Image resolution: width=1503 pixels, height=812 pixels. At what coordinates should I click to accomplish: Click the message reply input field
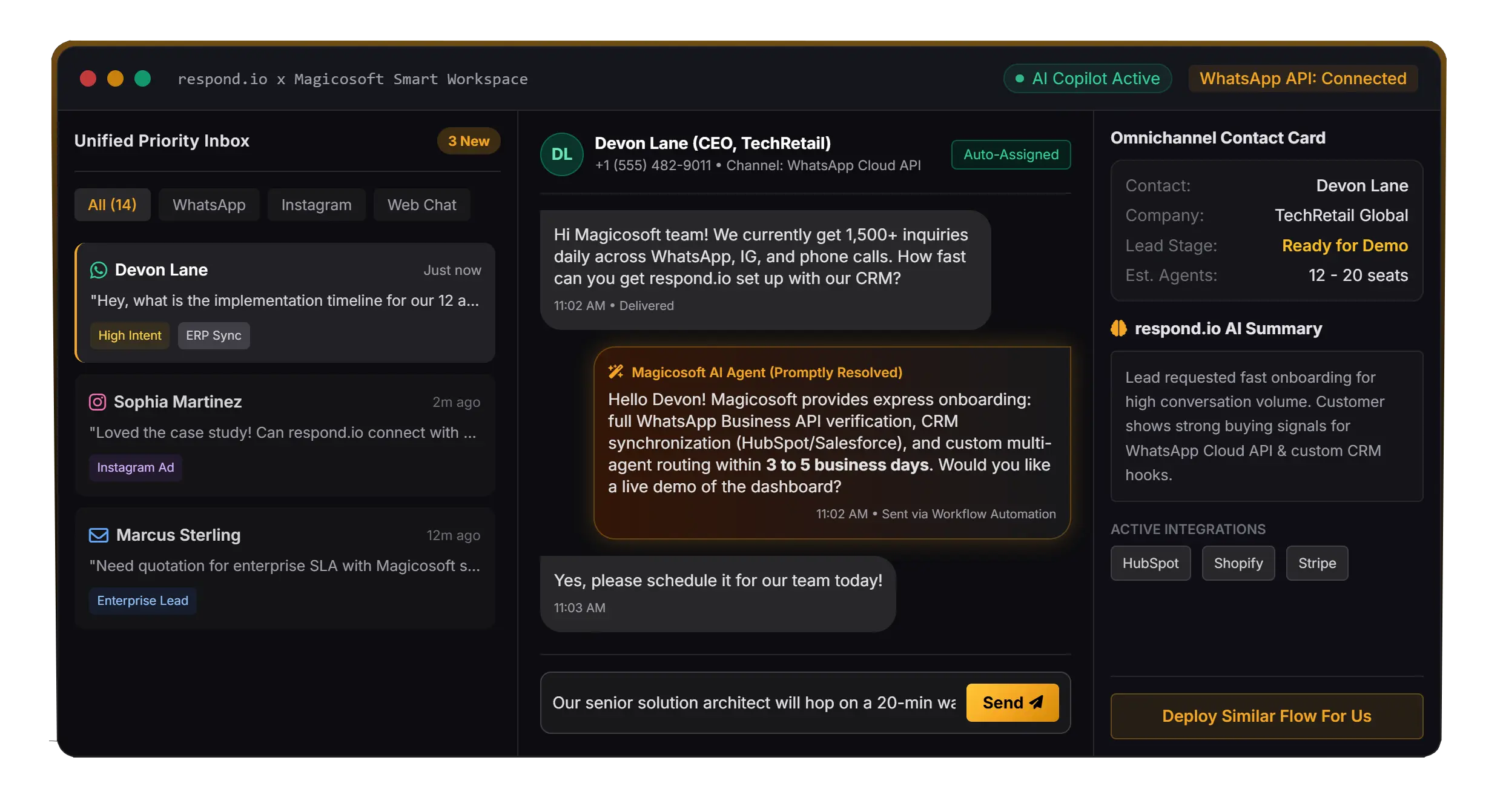tap(753, 702)
